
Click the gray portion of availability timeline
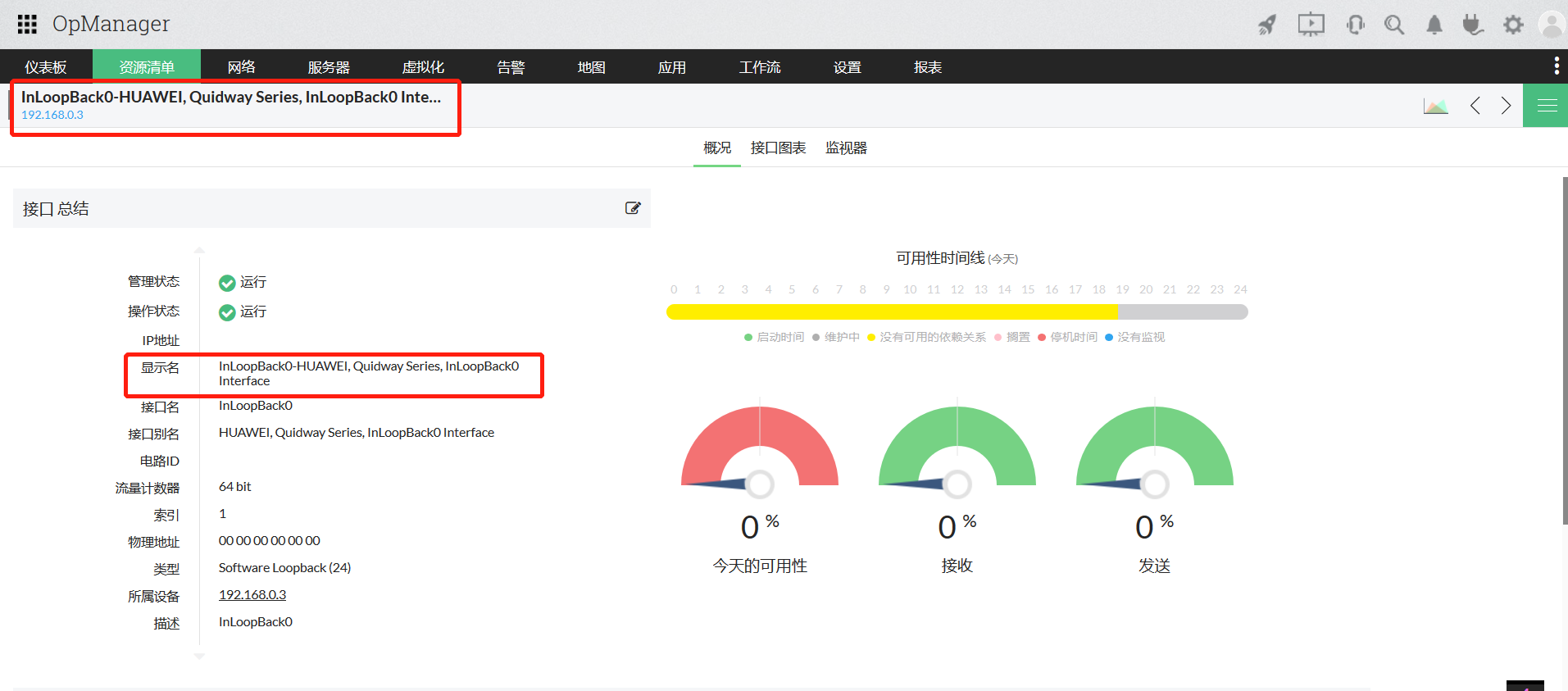[1183, 311]
